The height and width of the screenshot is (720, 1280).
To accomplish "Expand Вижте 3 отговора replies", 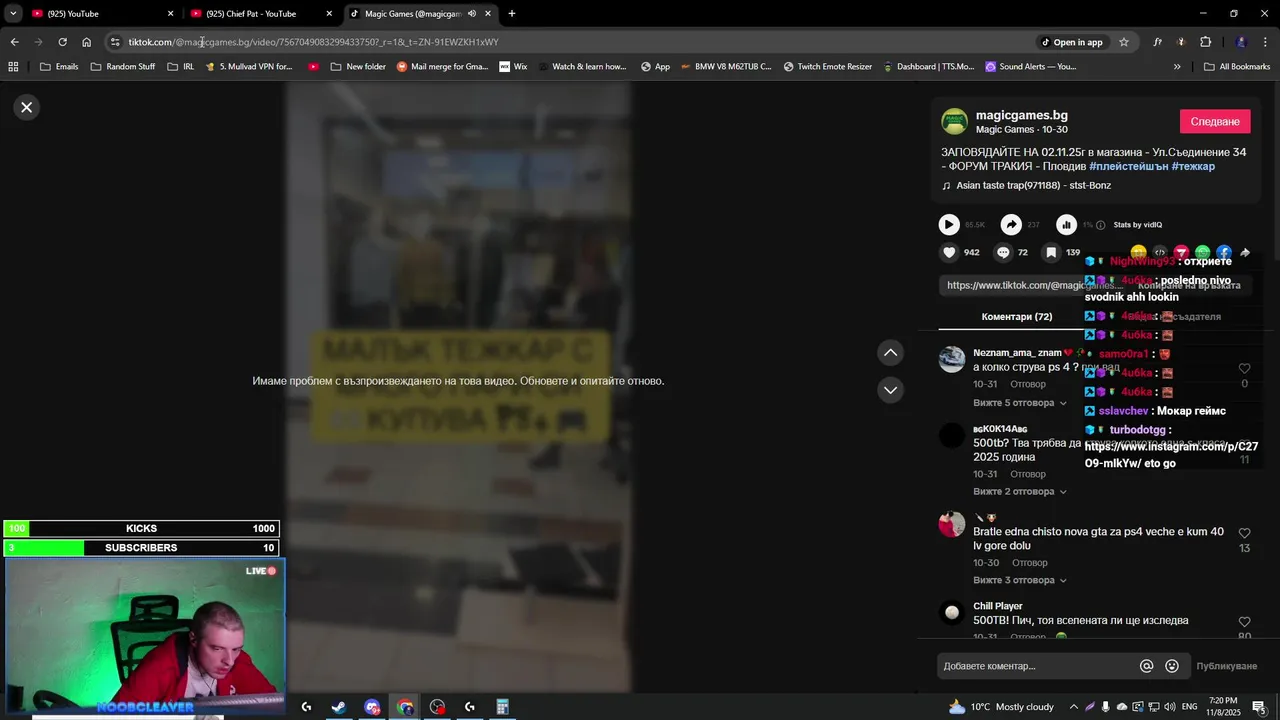I will (x=1020, y=581).
